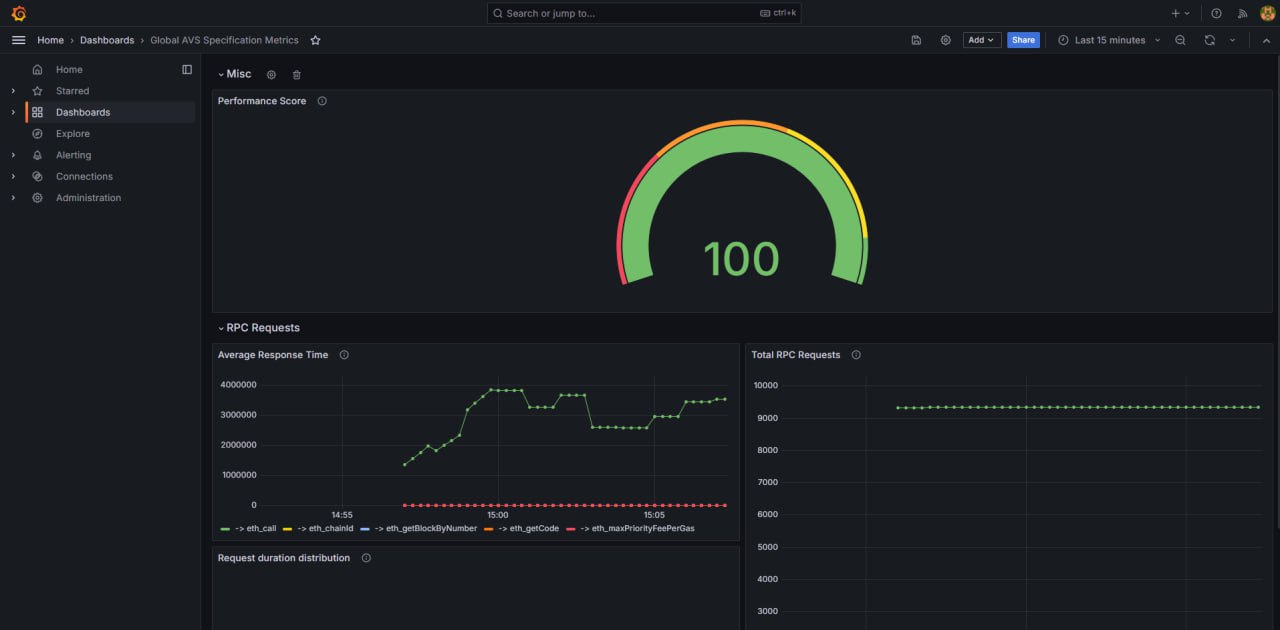This screenshot has height=630, width=1280.
Task: Open Explore in the sidebar
Action: tap(73, 134)
